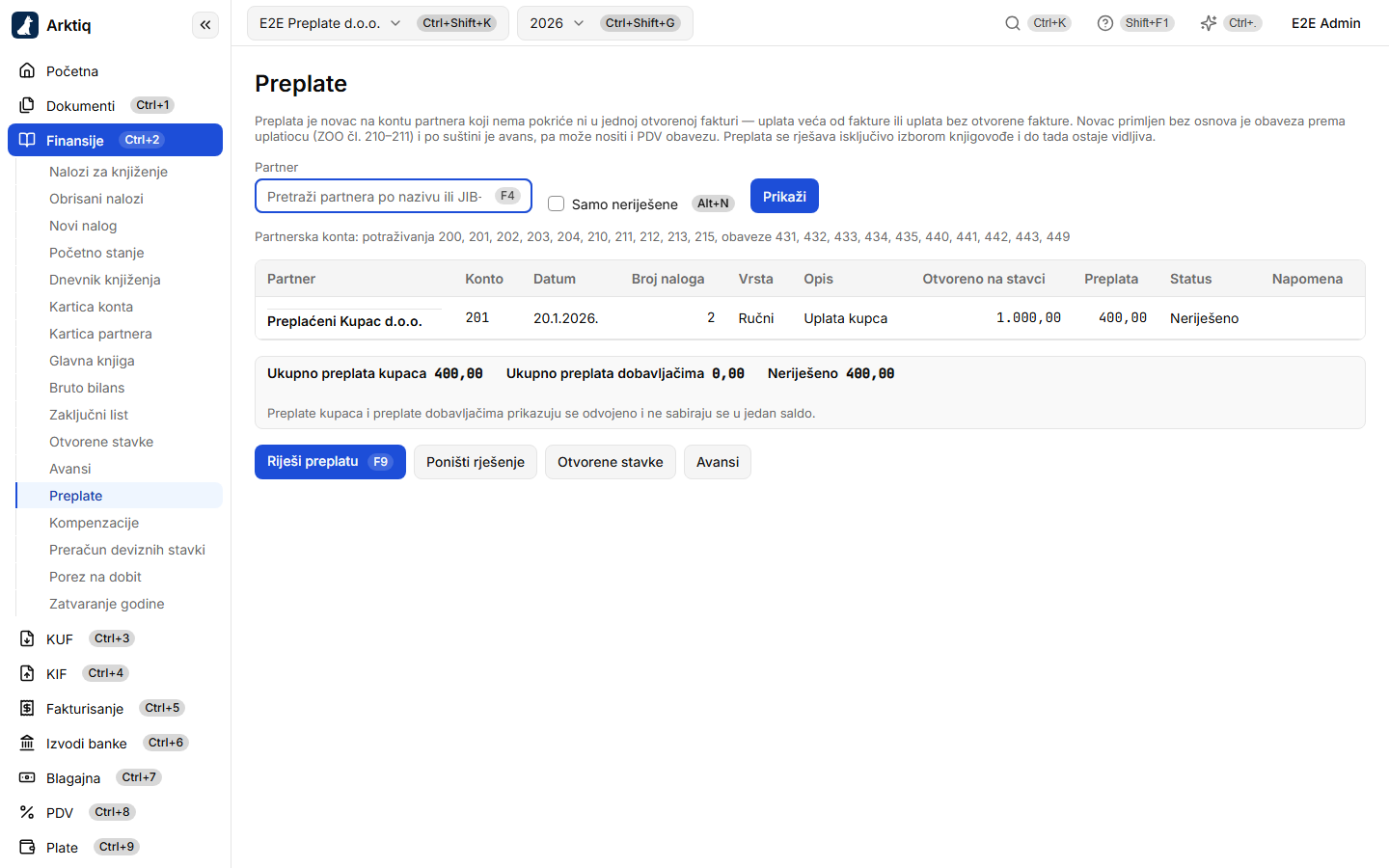Click the Datum cell 20.1.2026.
This screenshot has height=868, width=1389.
pos(566,318)
